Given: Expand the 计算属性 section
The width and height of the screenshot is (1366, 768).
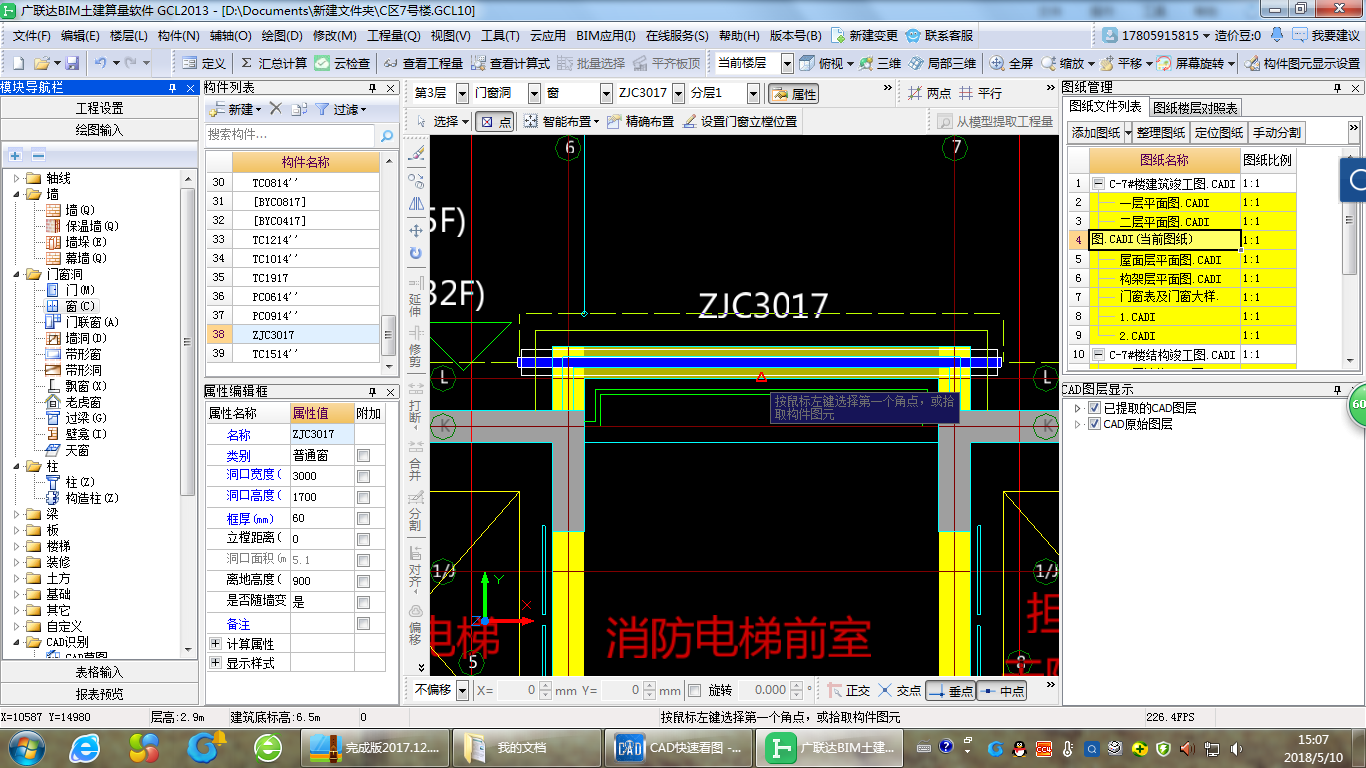Looking at the screenshot, I should click(x=215, y=643).
